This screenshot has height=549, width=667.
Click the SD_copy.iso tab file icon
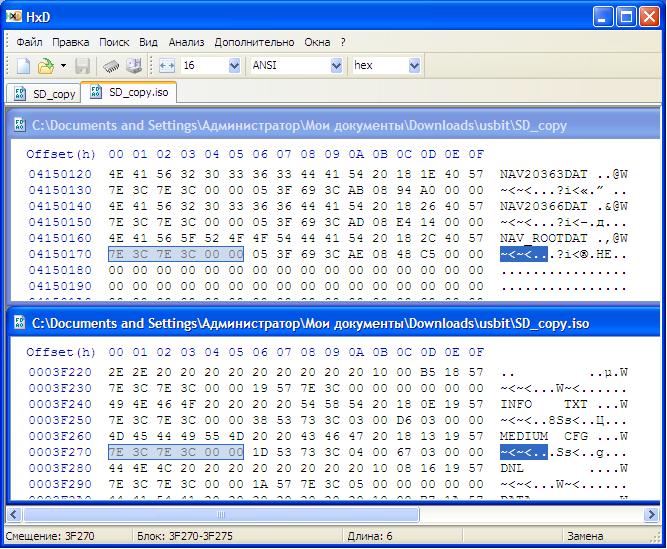coord(96,92)
